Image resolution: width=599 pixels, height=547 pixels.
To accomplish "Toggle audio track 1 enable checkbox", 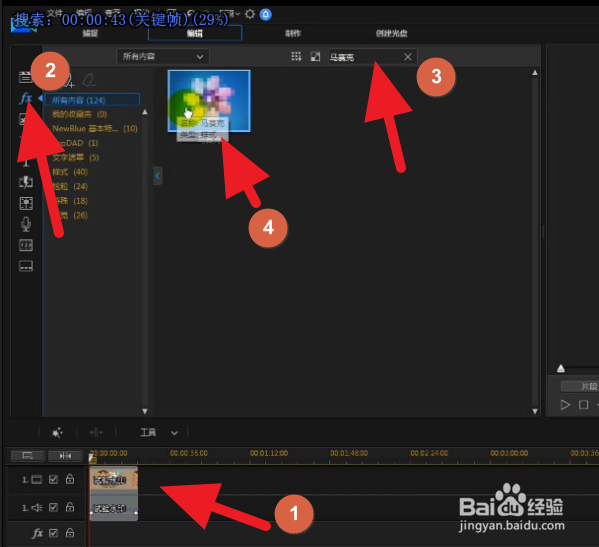I will [x=53, y=507].
